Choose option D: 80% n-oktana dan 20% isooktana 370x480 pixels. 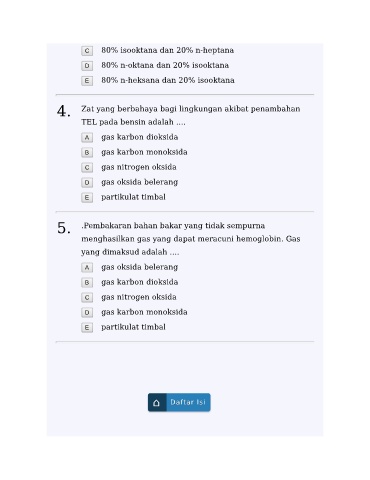(x=87, y=66)
